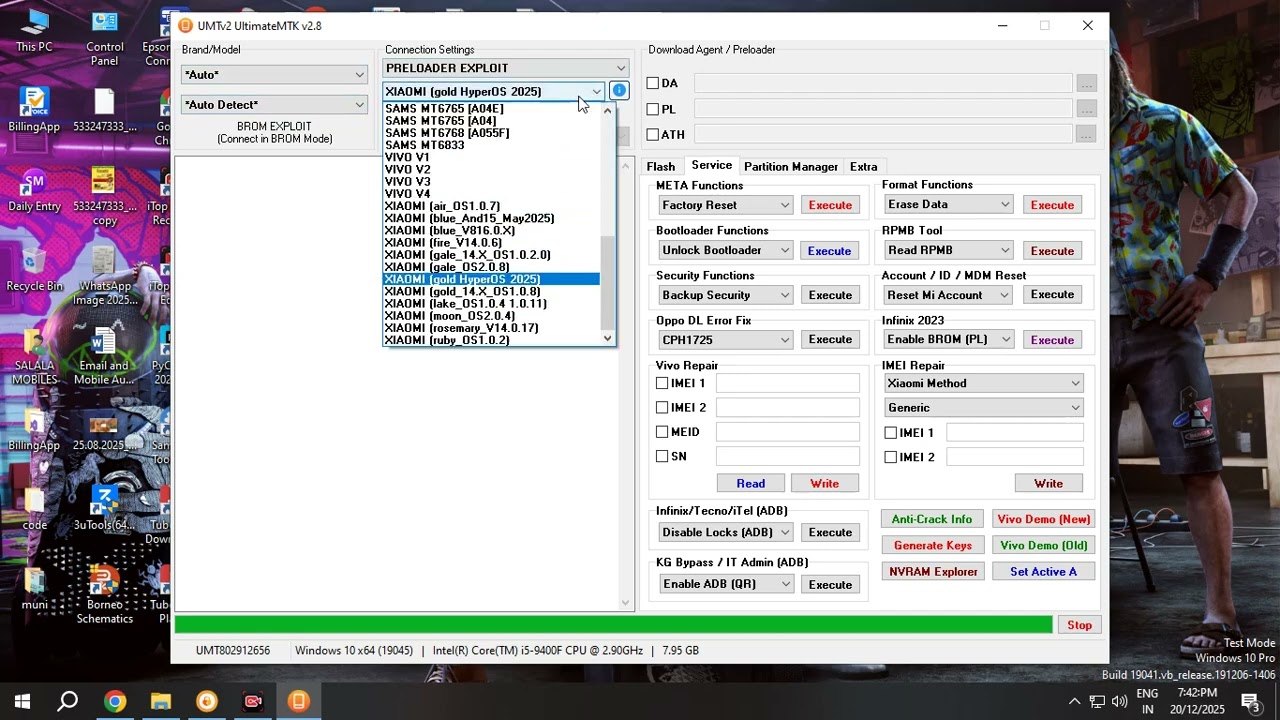The width and height of the screenshot is (1280, 720).
Task: Click the Vivo Demo (New) button
Action: click(x=1044, y=519)
